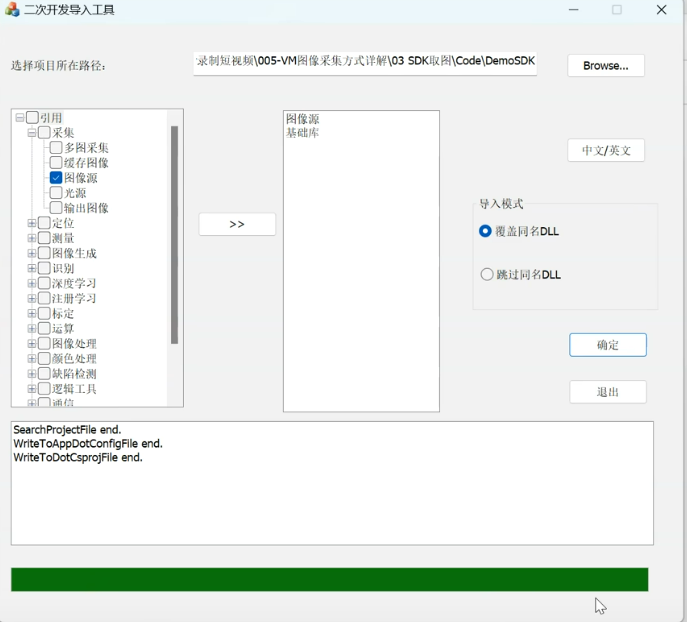The image size is (687, 622).
Task: Click the Browse... button
Action: click(x=606, y=66)
